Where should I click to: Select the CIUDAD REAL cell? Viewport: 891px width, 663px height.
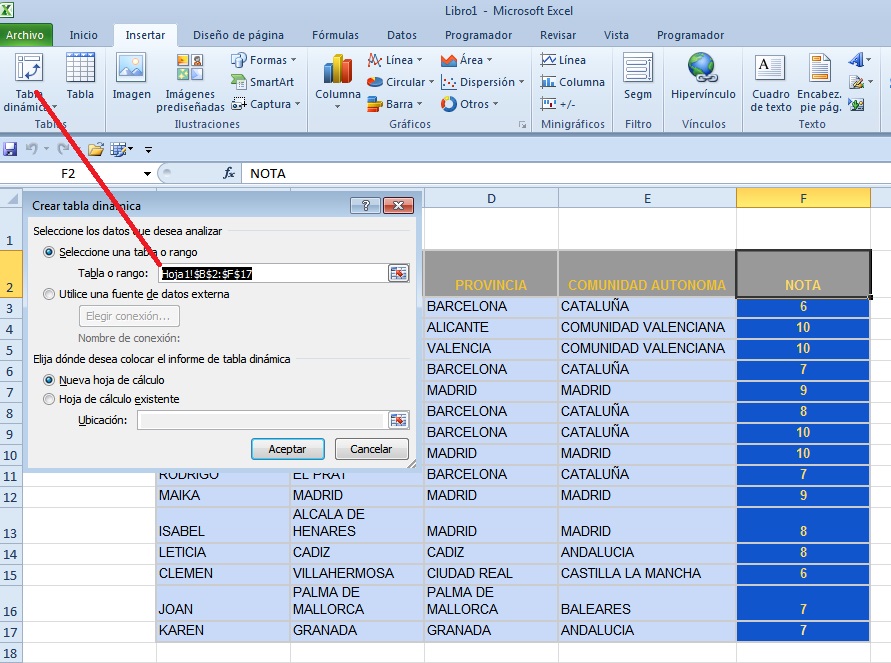491,573
